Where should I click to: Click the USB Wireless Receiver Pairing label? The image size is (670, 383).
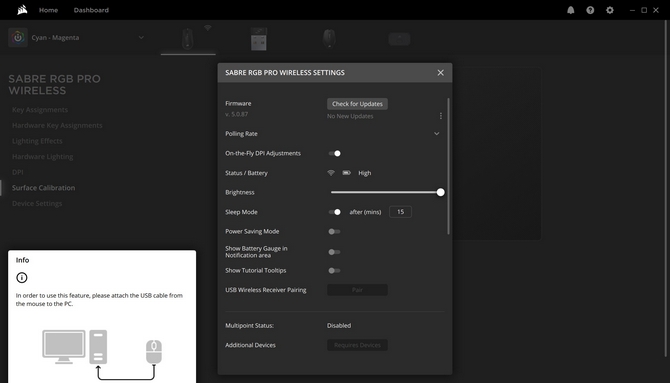tap(266, 290)
